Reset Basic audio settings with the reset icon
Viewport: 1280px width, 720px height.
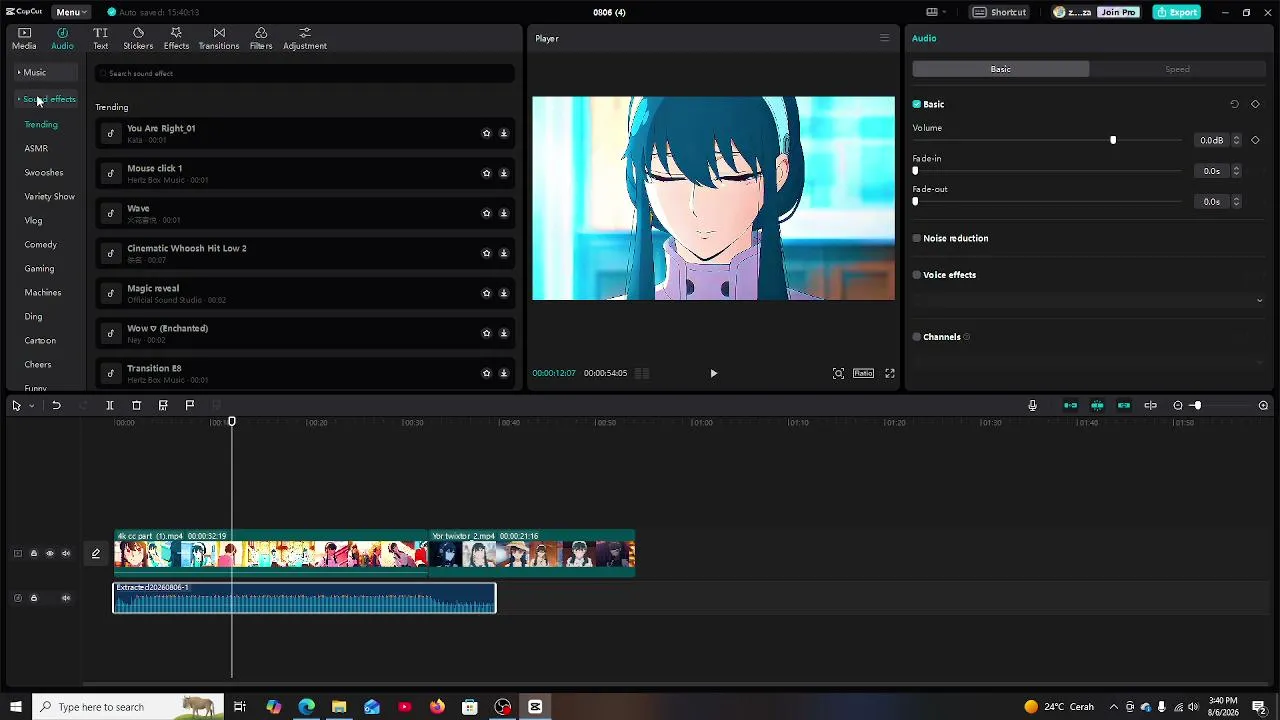pos(1234,104)
